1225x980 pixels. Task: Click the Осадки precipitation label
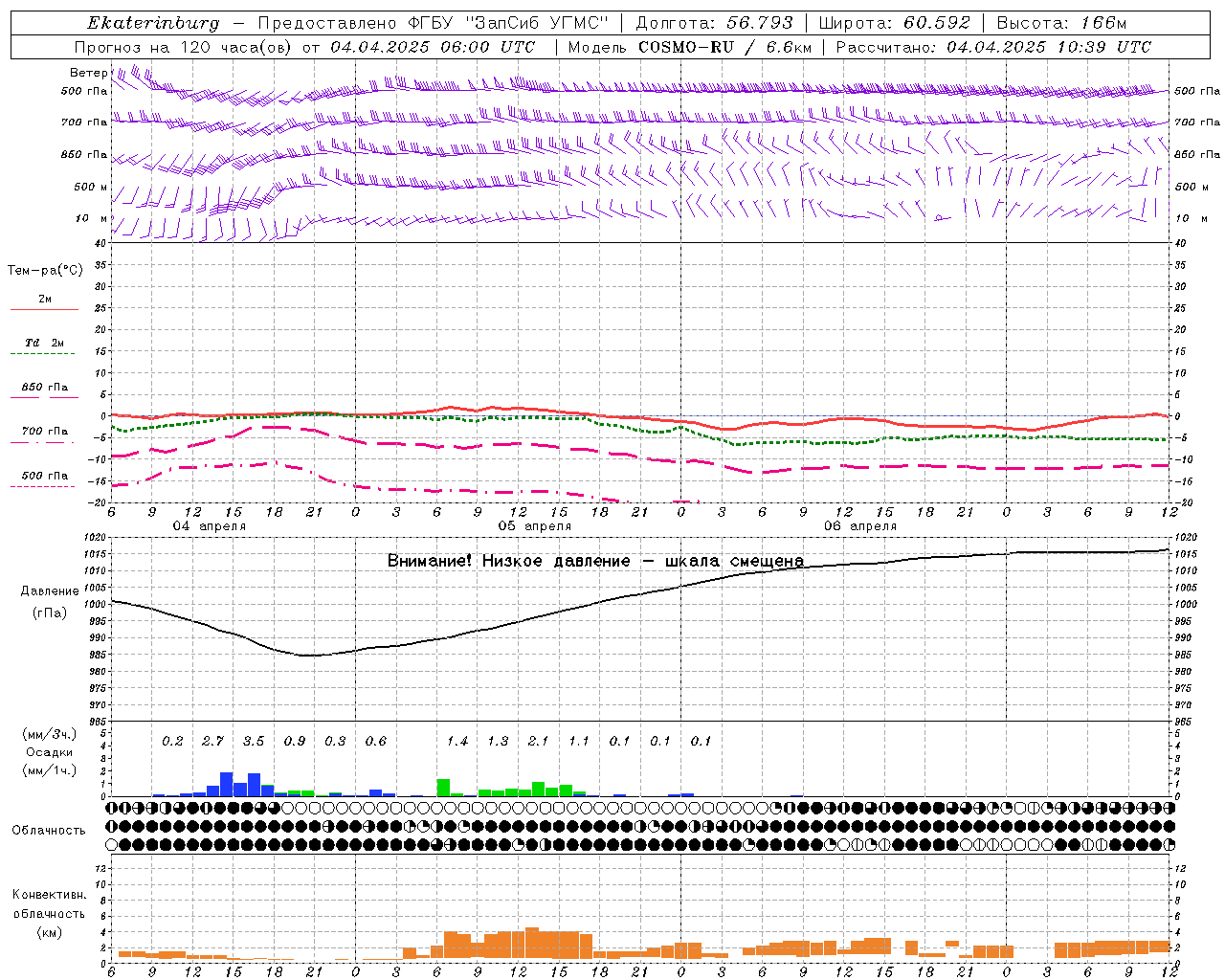click(x=49, y=752)
